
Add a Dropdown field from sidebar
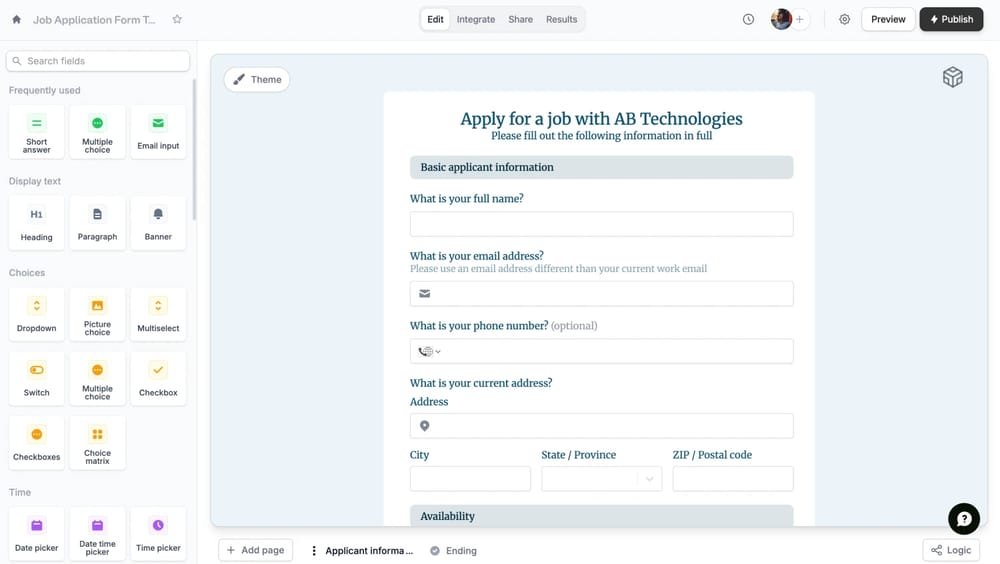click(x=37, y=314)
